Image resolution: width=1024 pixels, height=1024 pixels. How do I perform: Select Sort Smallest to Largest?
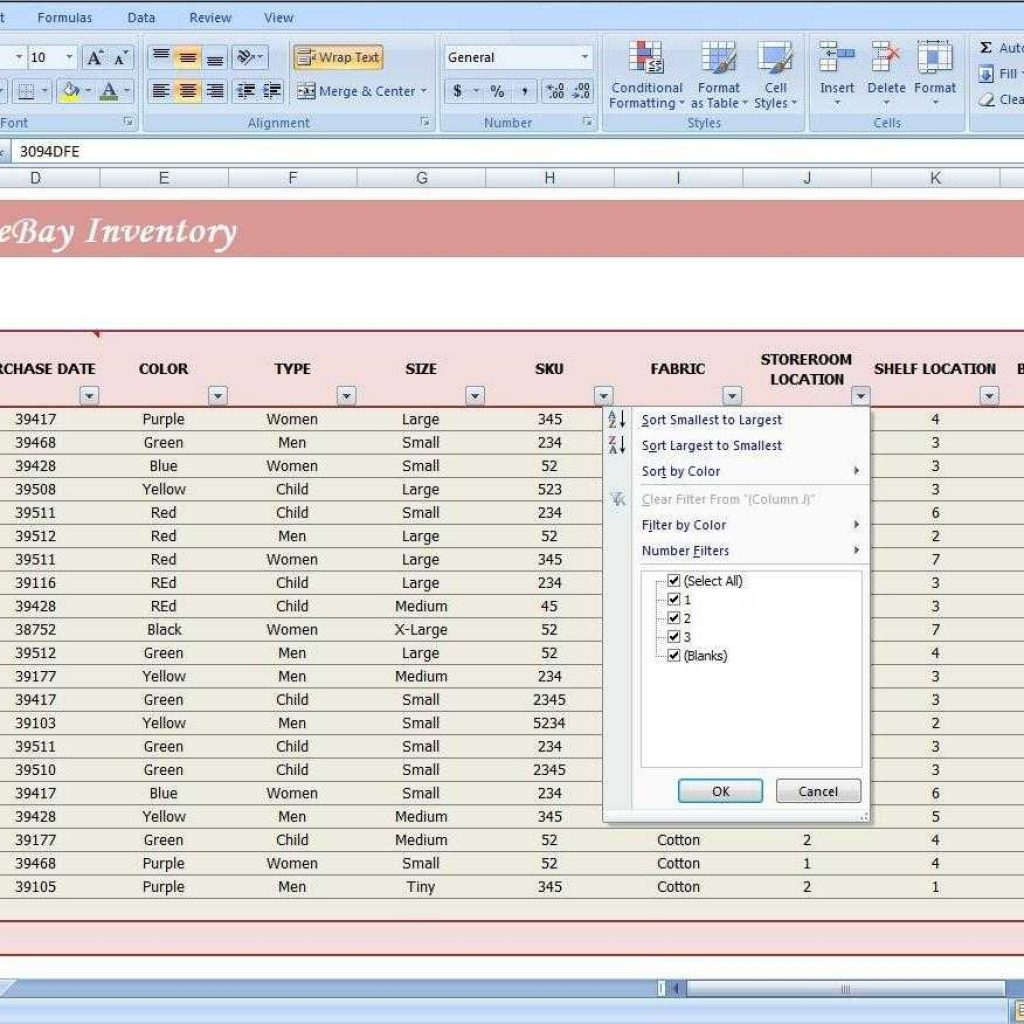(x=711, y=420)
